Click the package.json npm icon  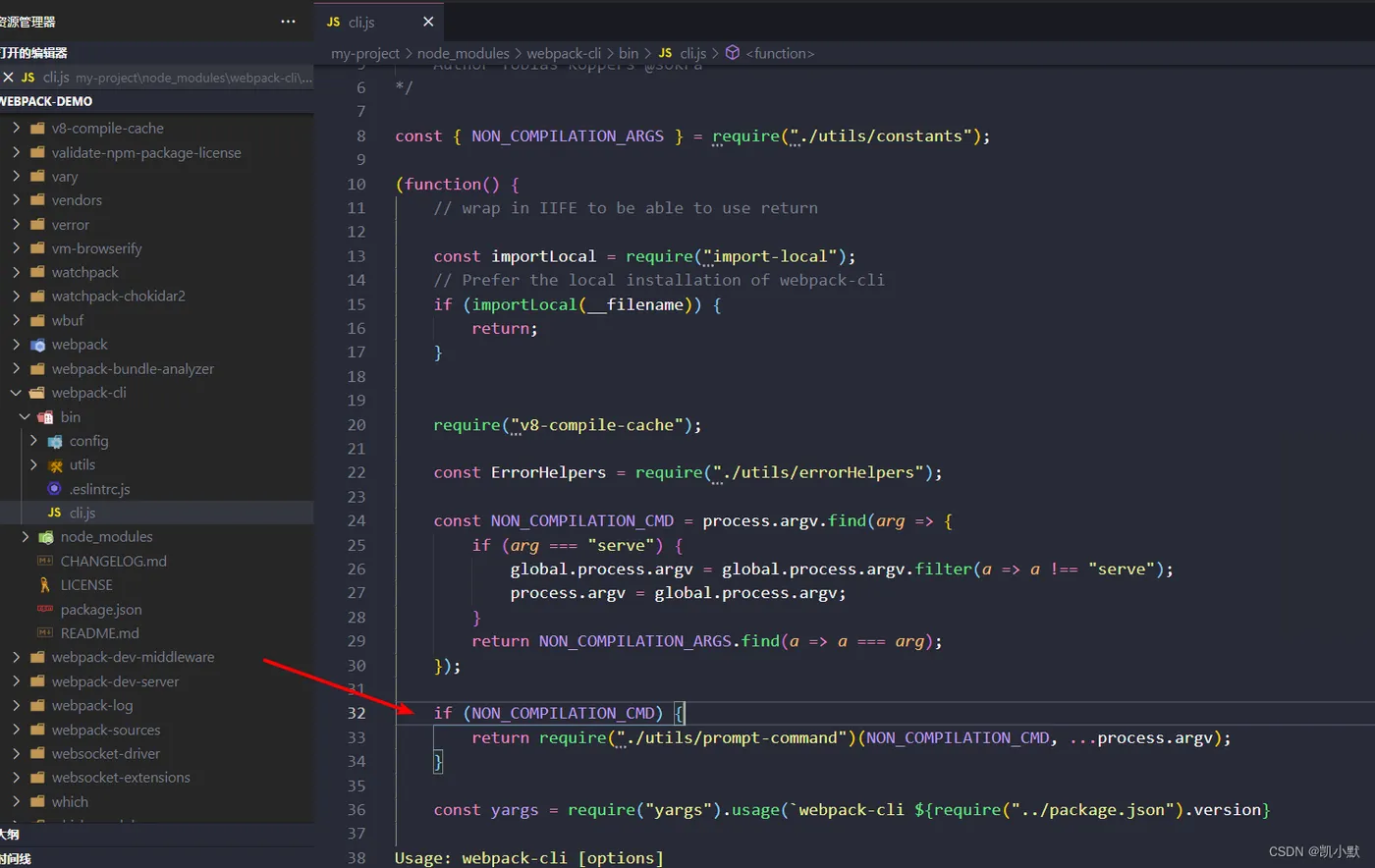(45, 609)
